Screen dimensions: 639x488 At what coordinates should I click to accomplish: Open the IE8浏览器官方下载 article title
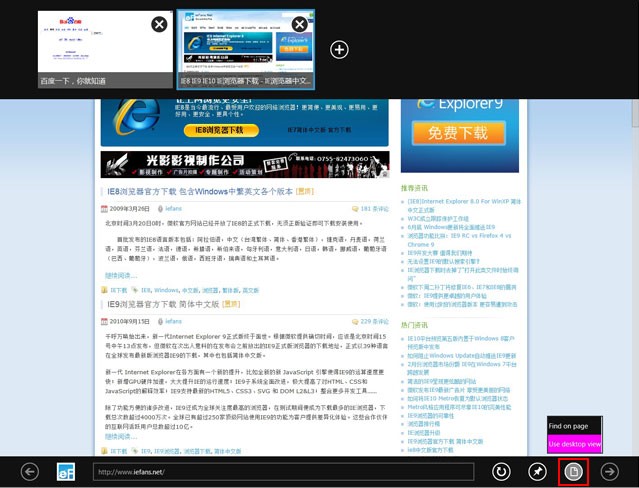click(x=200, y=191)
